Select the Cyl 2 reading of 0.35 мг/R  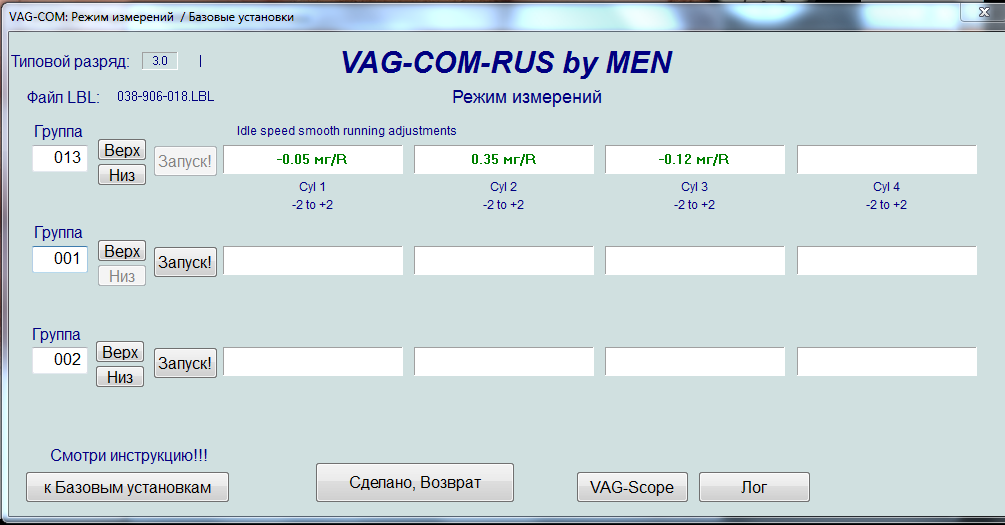[503, 159]
